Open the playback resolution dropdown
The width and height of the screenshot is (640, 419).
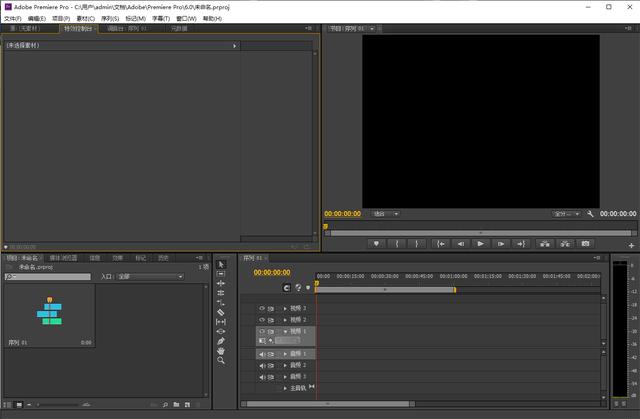[566, 213]
